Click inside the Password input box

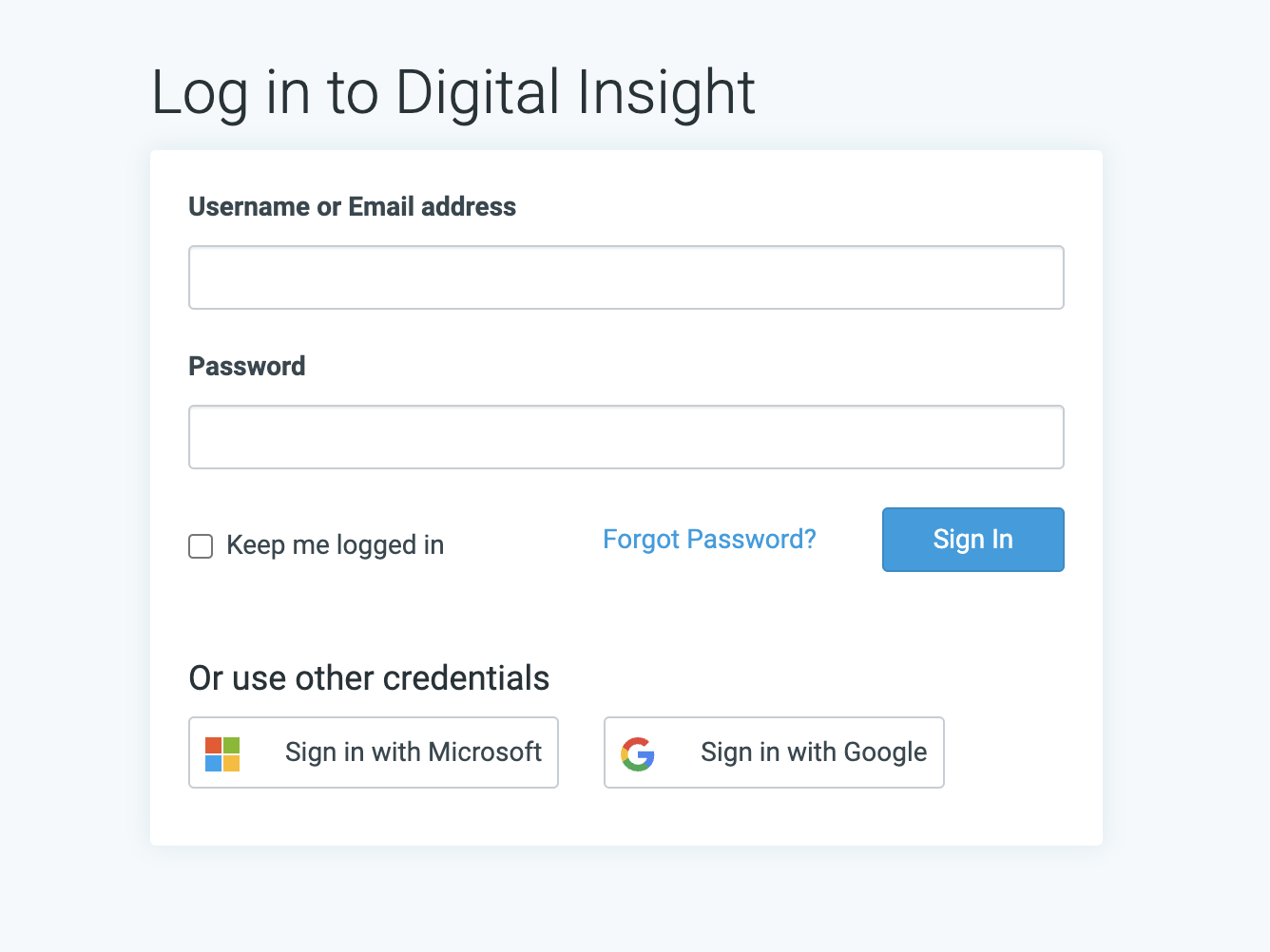pos(625,436)
